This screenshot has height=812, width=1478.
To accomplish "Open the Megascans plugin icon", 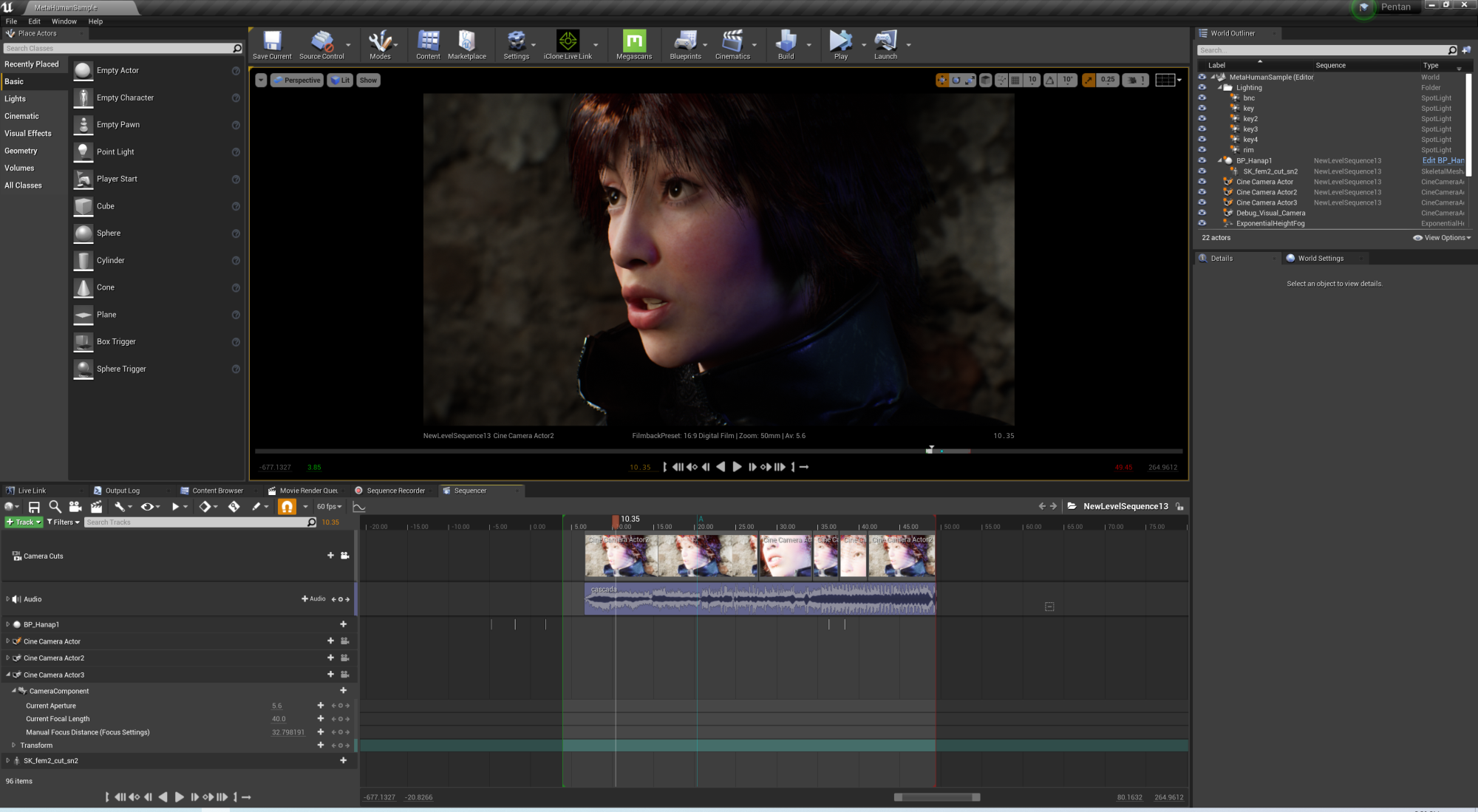I will point(634,44).
